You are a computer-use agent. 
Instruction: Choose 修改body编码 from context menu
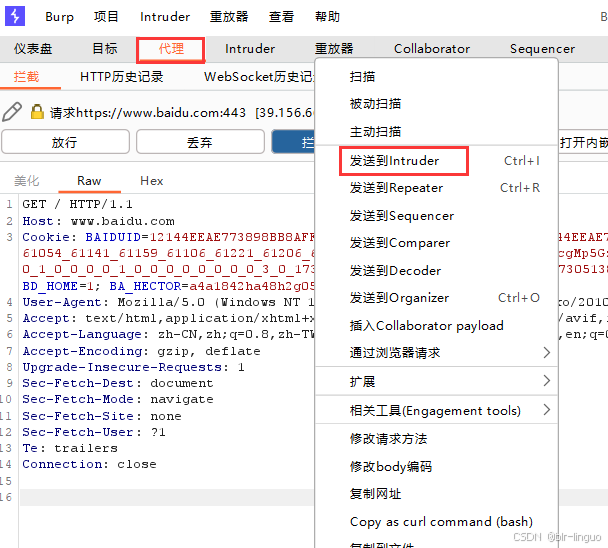[x=436, y=466]
